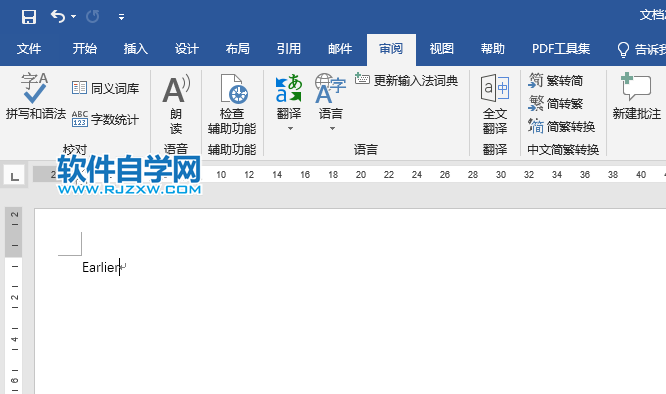Click 繁转简 conversion
The height and width of the screenshot is (394, 666).
tap(556, 80)
